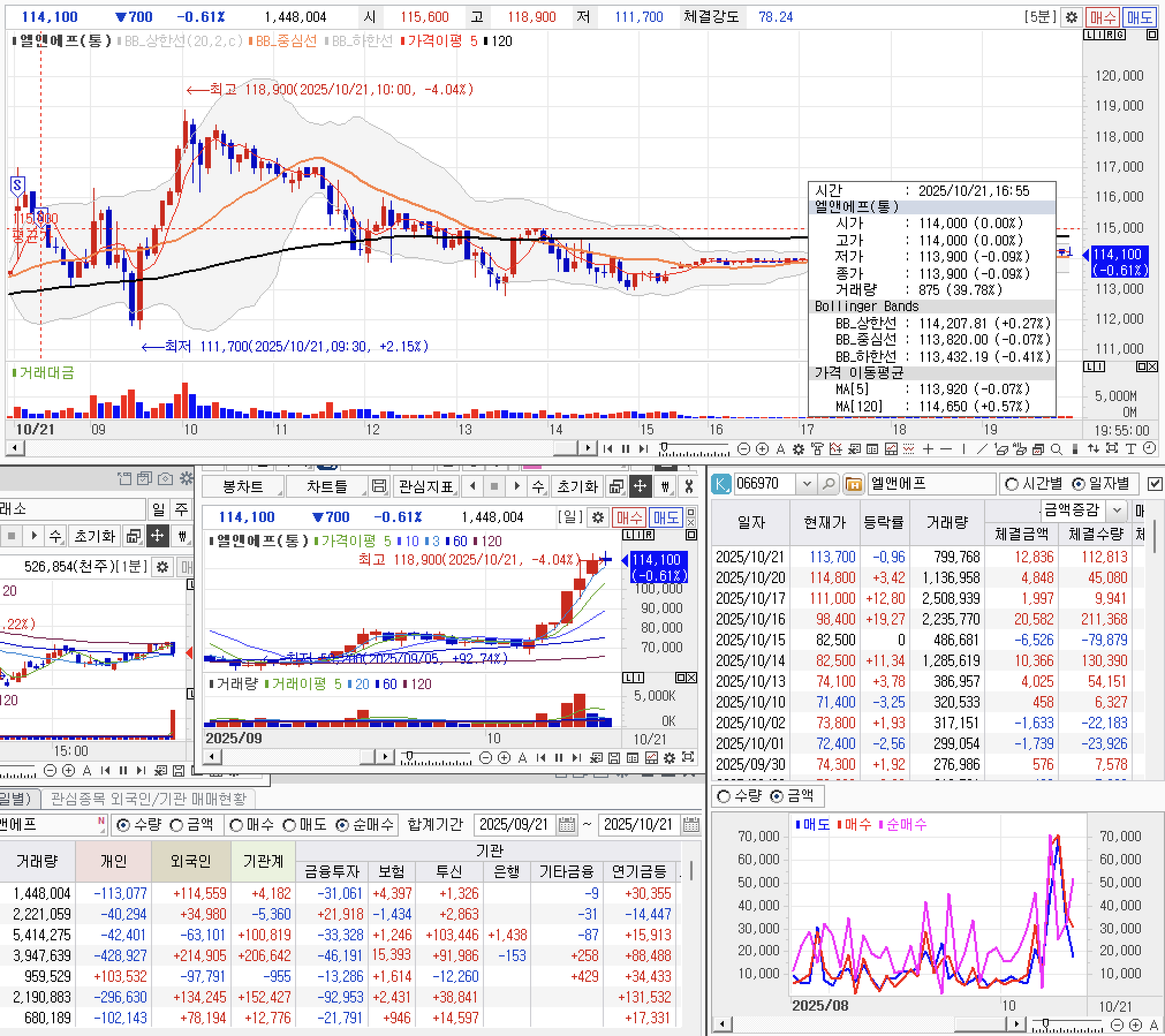Click the 관심지표 menu button

tap(426, 487)
